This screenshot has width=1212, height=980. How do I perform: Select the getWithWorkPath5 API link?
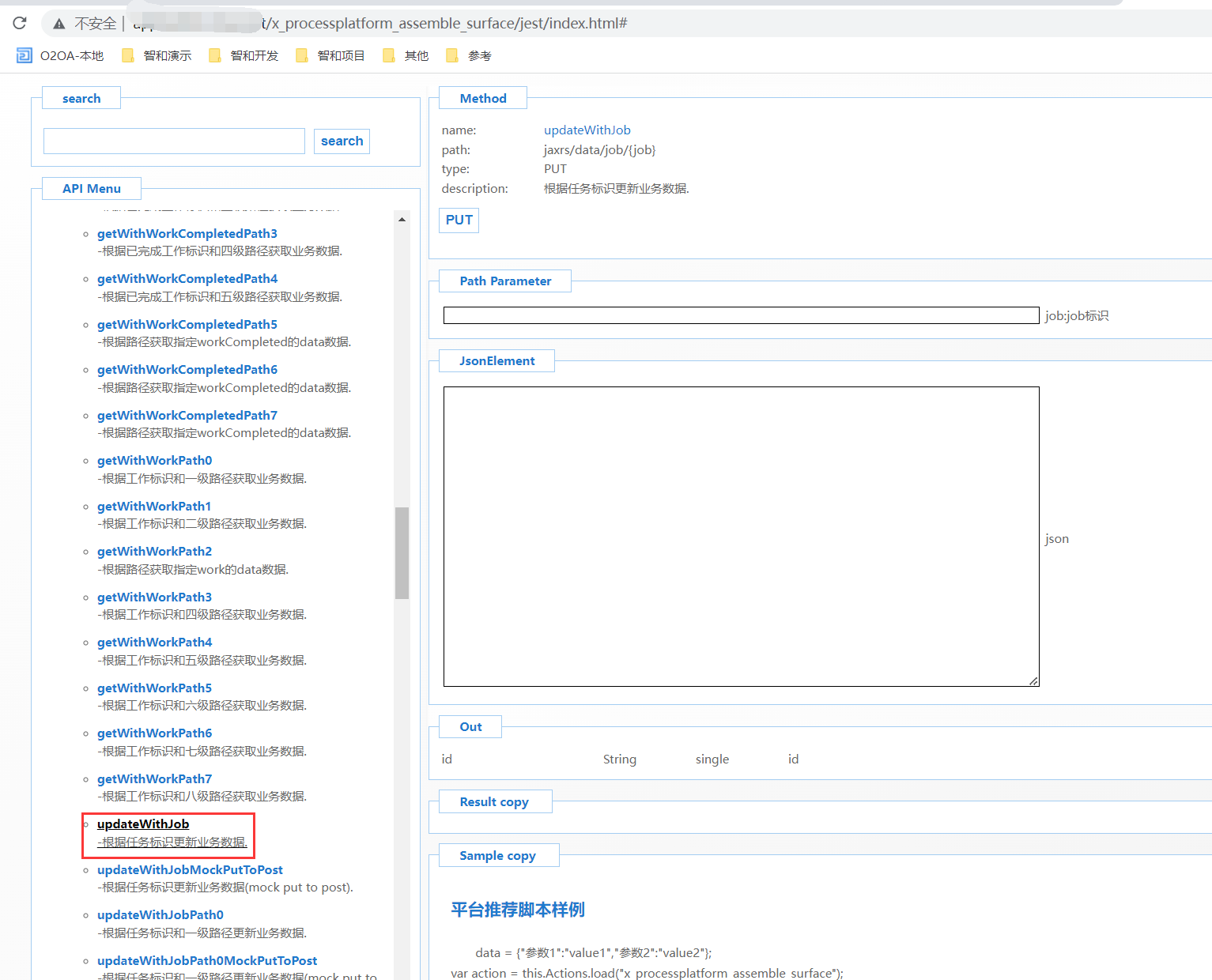(x=155, y=688)
